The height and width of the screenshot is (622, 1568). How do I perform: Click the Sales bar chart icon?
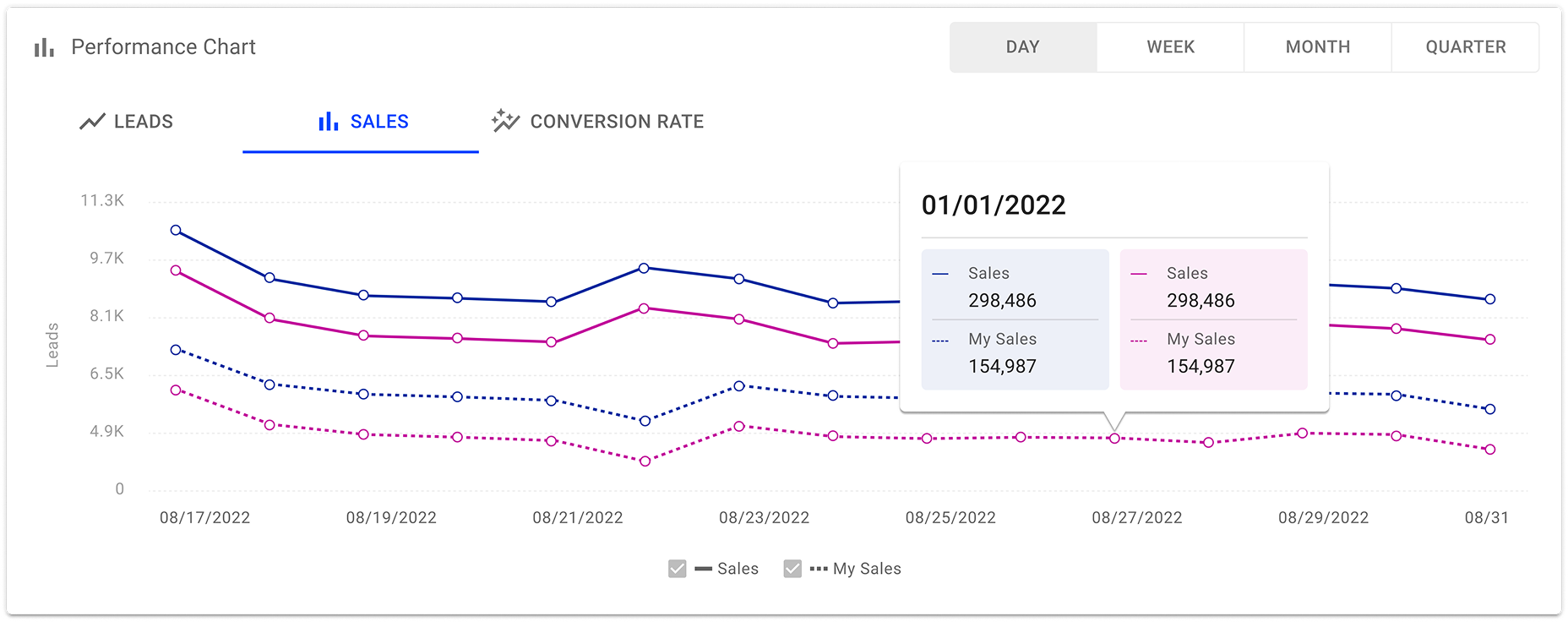328,122
